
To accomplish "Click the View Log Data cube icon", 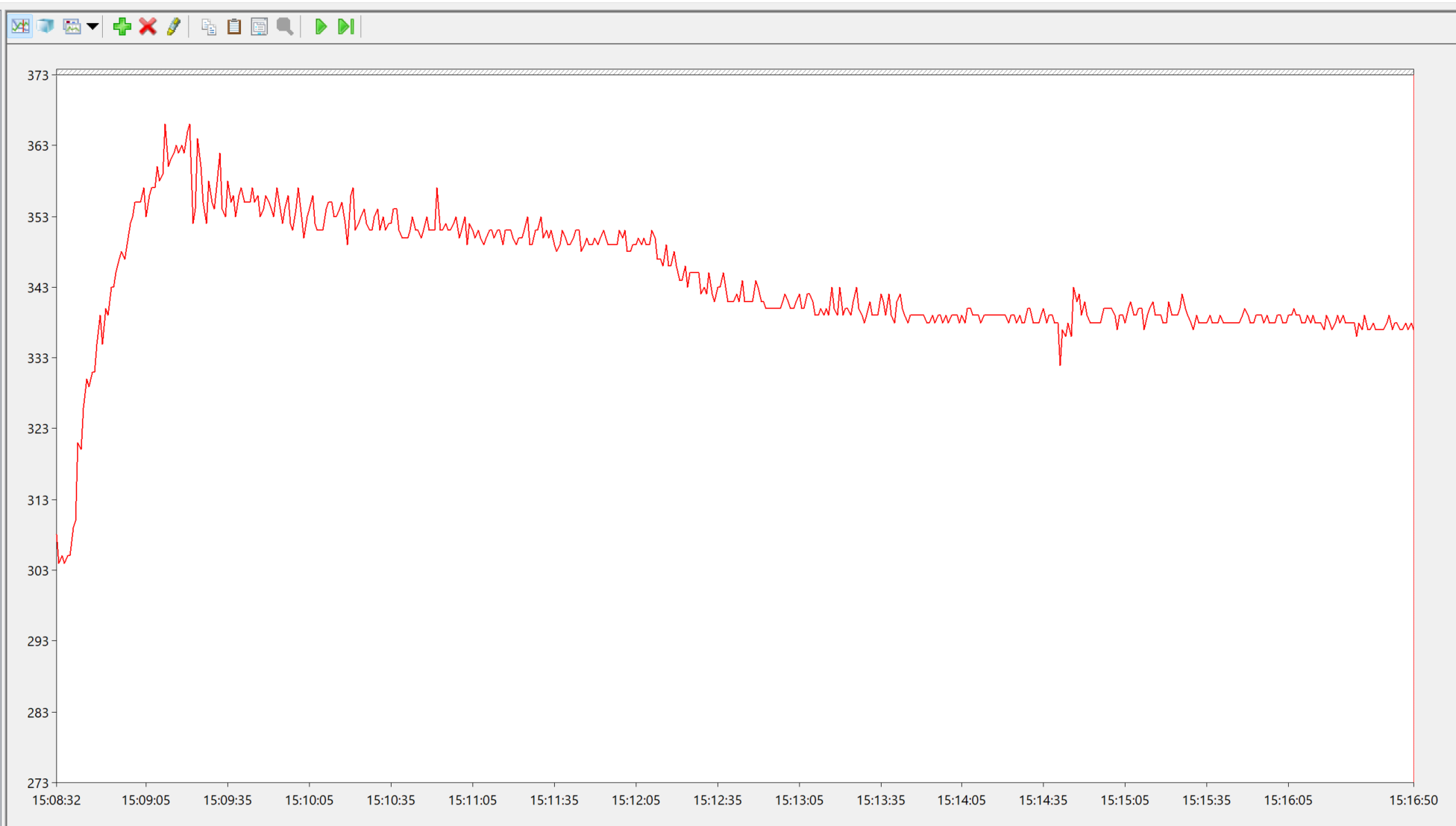I will pyautogui.click(x=46, y=27).
